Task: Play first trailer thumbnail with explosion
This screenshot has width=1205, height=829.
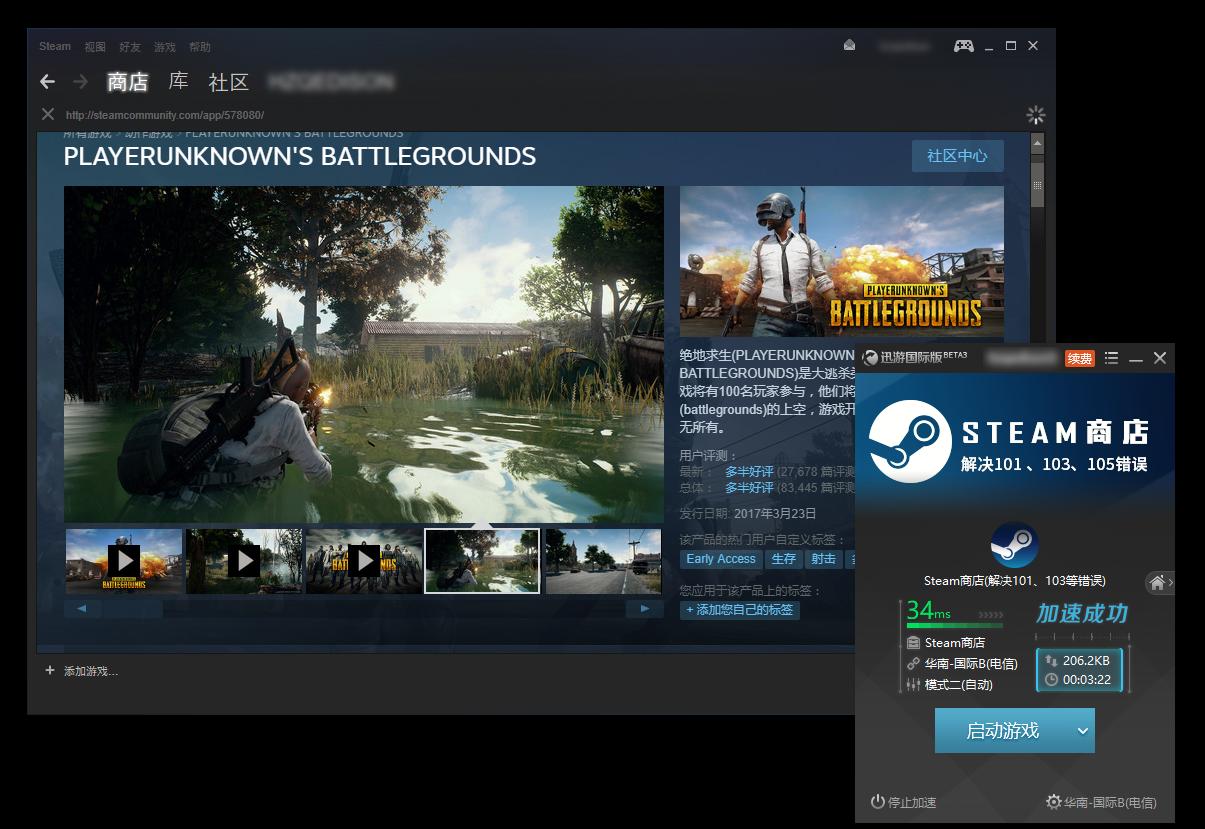Action: coord(124,561)
